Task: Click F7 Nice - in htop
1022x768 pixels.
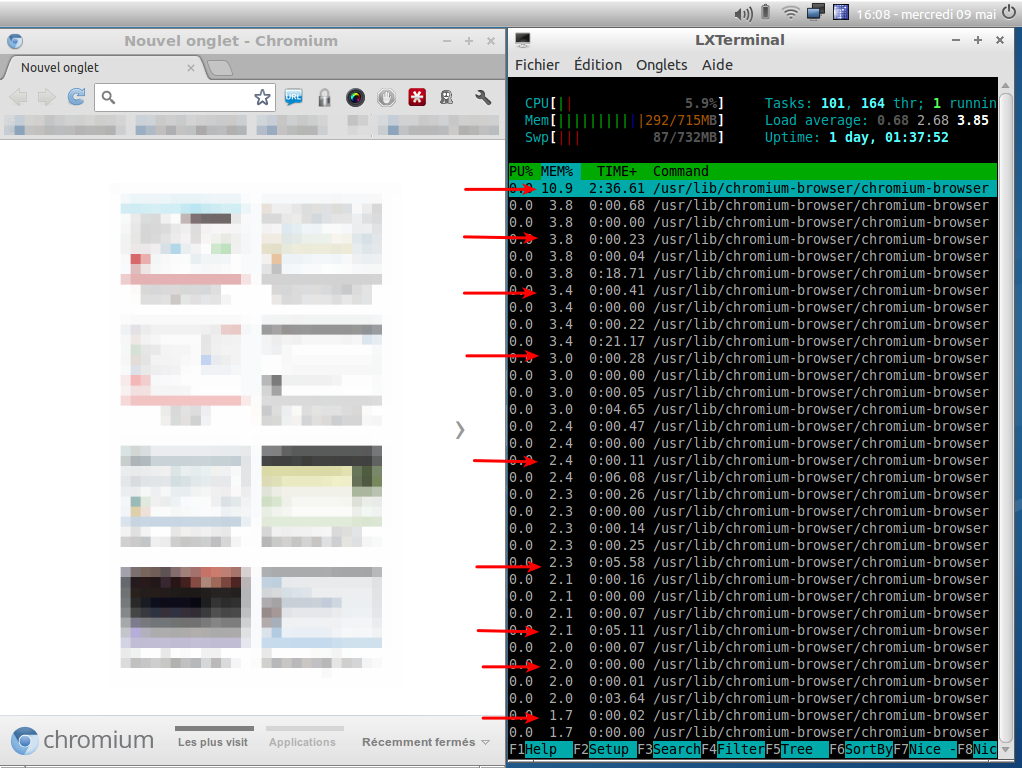Action: click(x=924, y=749)
